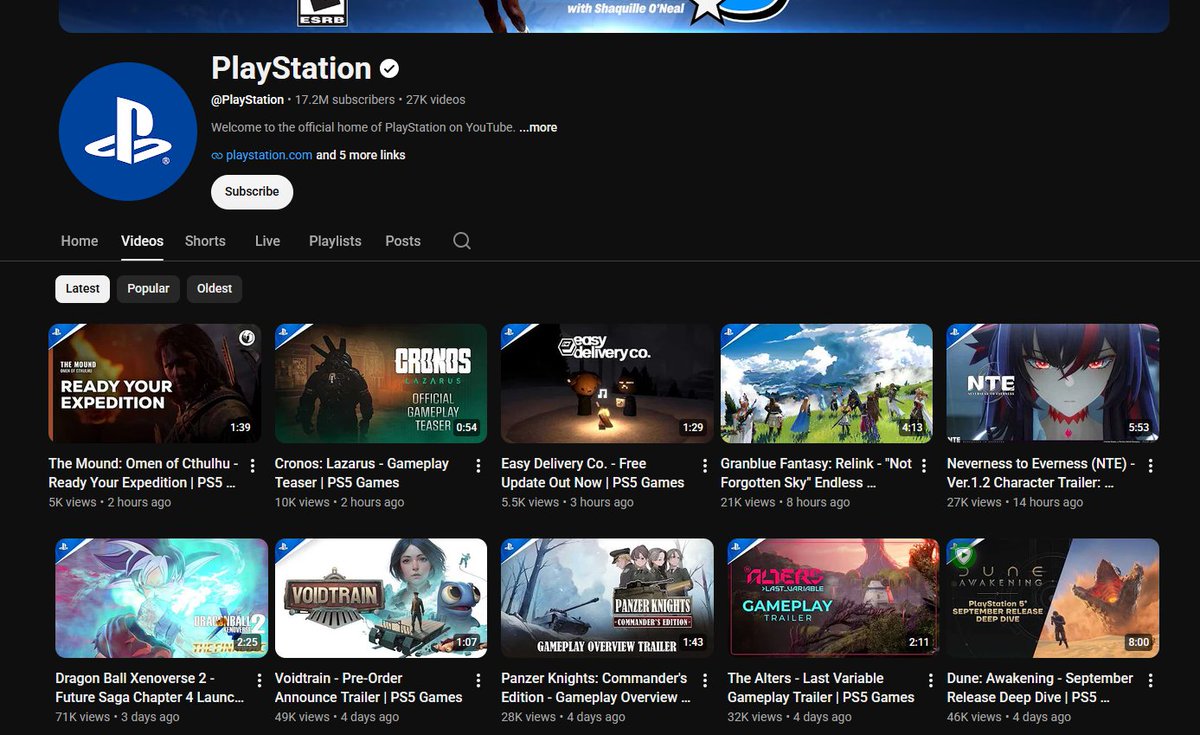1200x735 pixels.
Task: Open The Mound: Omen of Cthulhu title
Action: pos(143,473)
